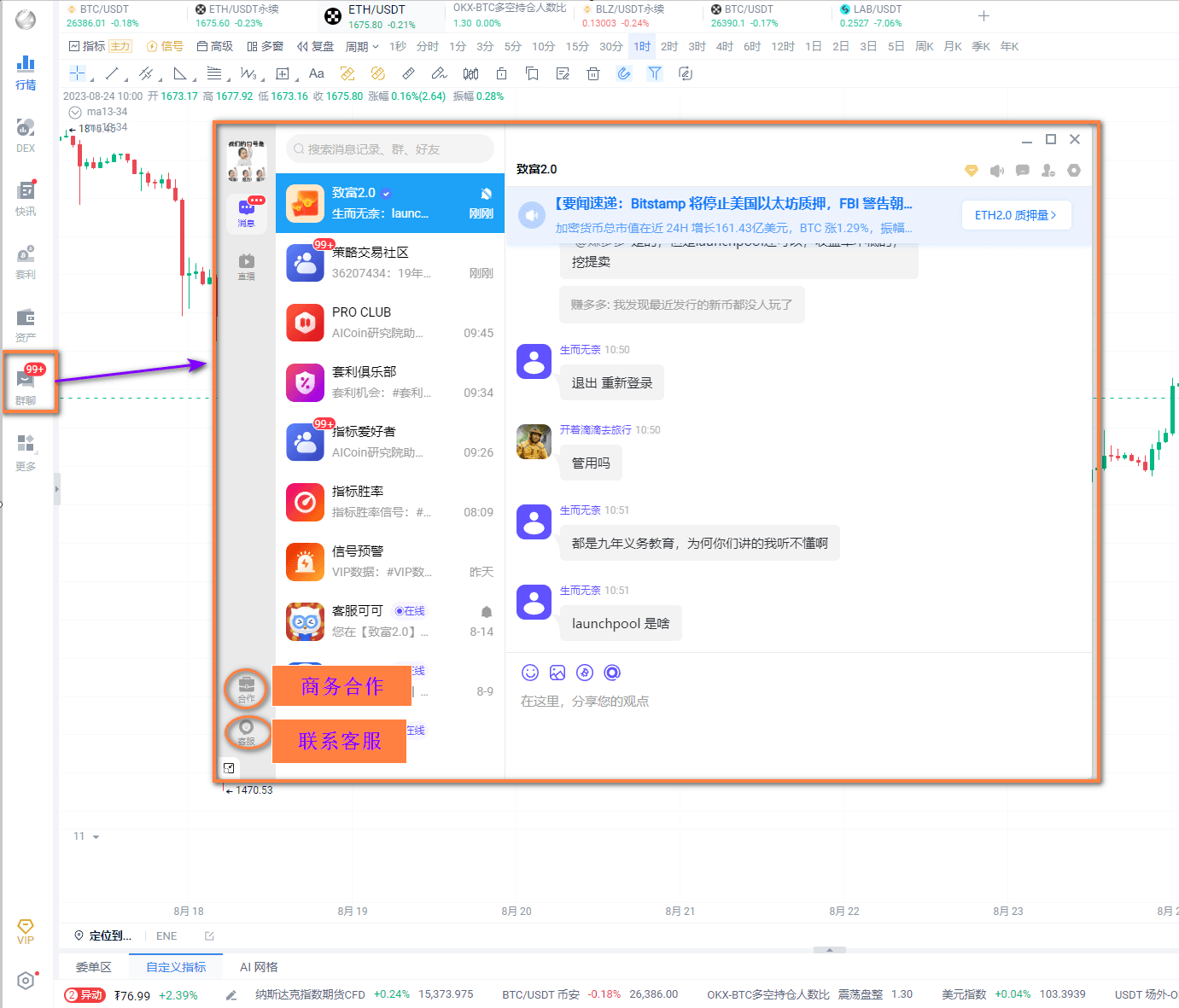Toggle the bell icon on 客服可可 chat
The height and width of the screenshot is (1008, 1179).
(x=487, y=612)
